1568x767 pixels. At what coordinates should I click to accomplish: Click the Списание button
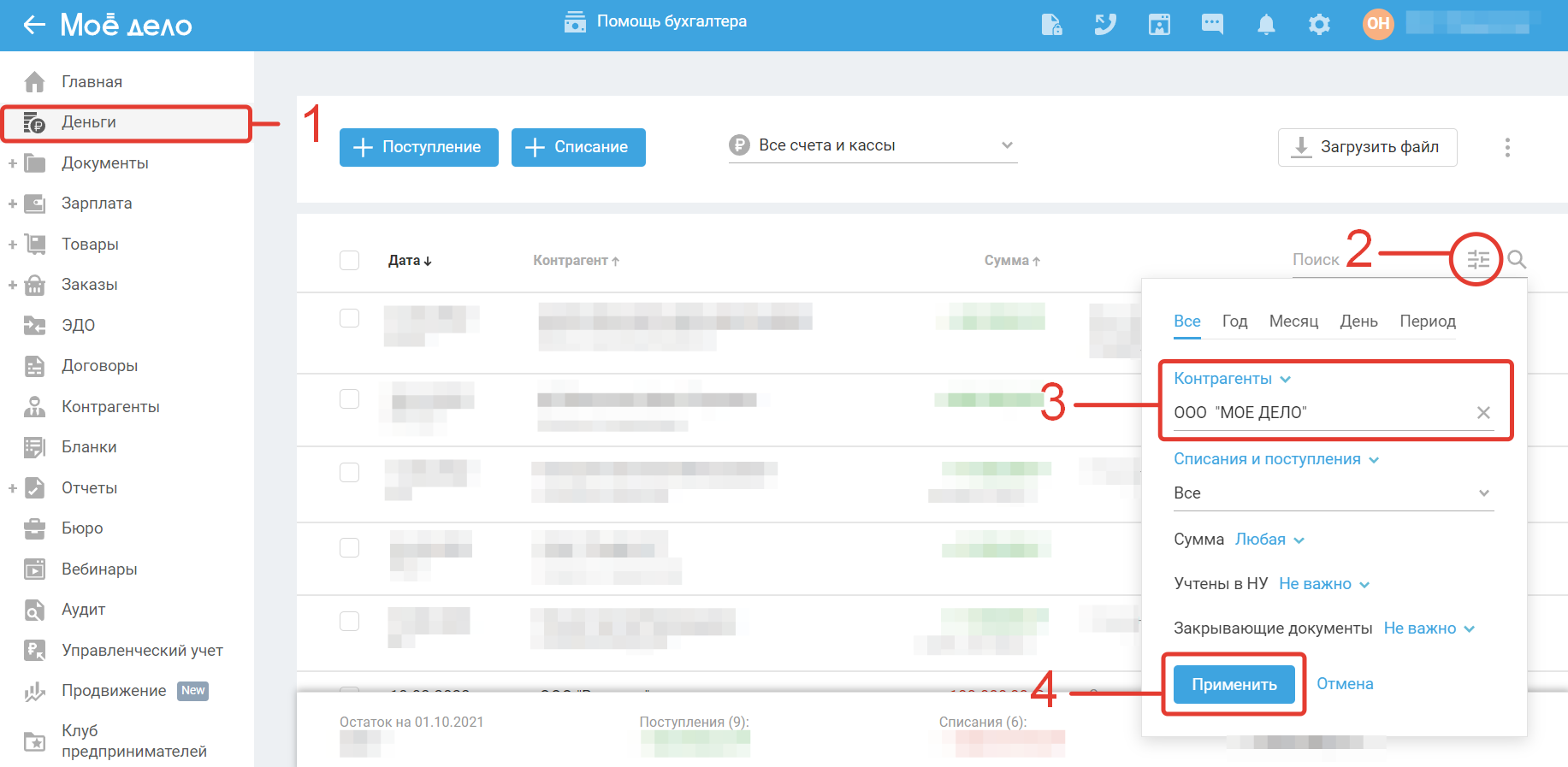578,147
